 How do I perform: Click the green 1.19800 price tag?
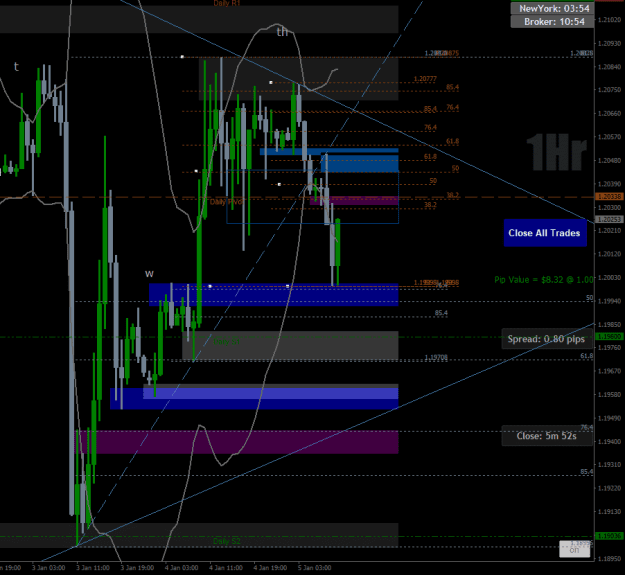609,337
